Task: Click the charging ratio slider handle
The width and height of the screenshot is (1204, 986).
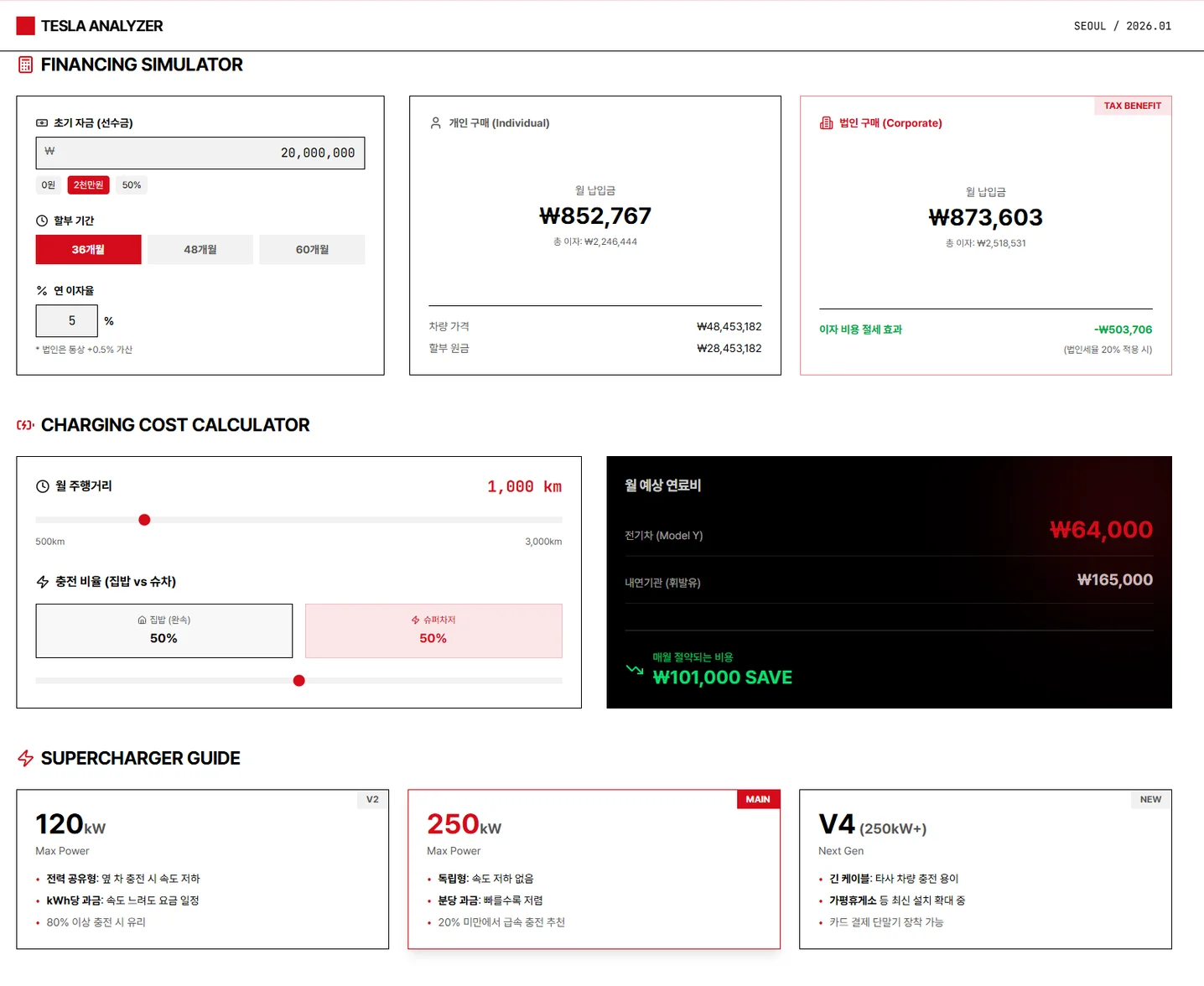Action: pos(299,681)
